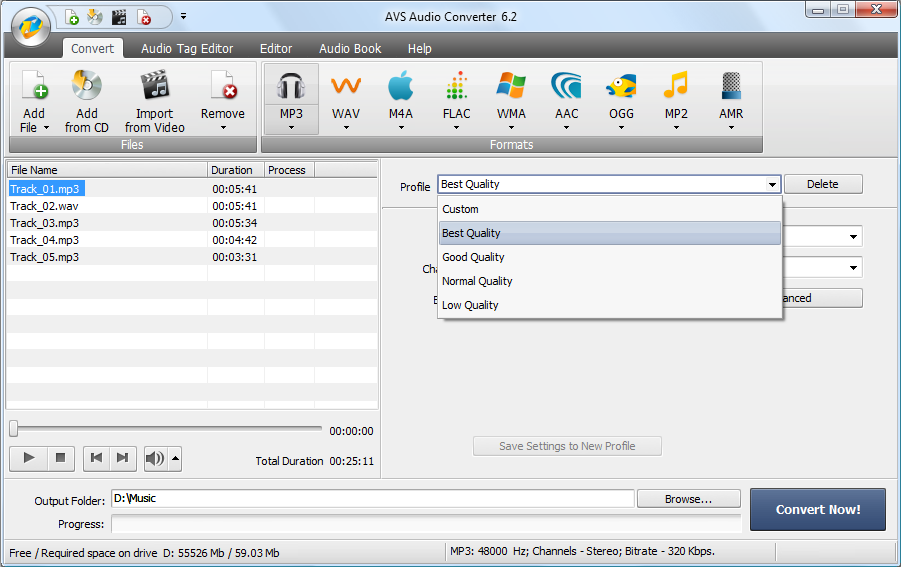
Task: Choose the FLAC format icon
Action: pos(456,87)
